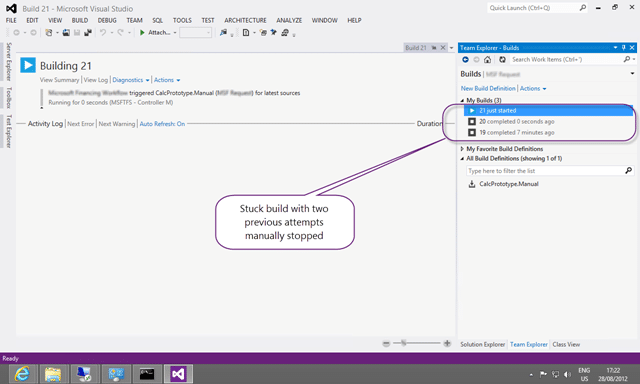Open the build Actions dropdown under Building 21
The width and height of the screenshot is (640, 384).
tap(167, 80)
